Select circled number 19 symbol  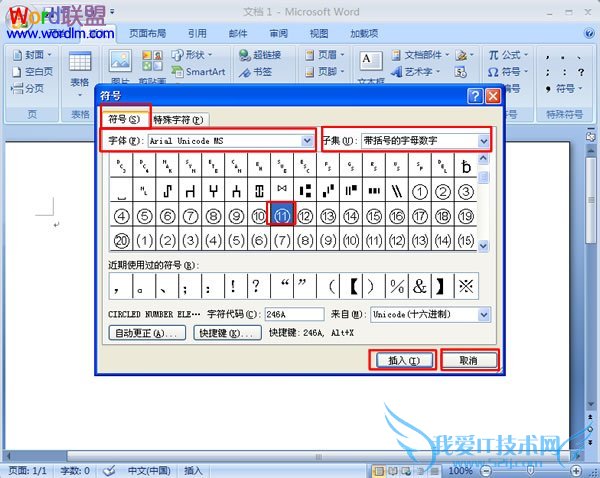[x=466, y=215]
